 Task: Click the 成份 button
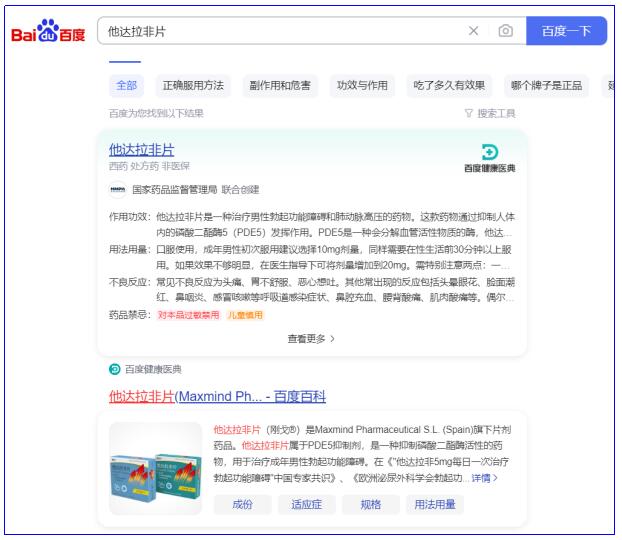pyautogui.click(x=242, y=505)
